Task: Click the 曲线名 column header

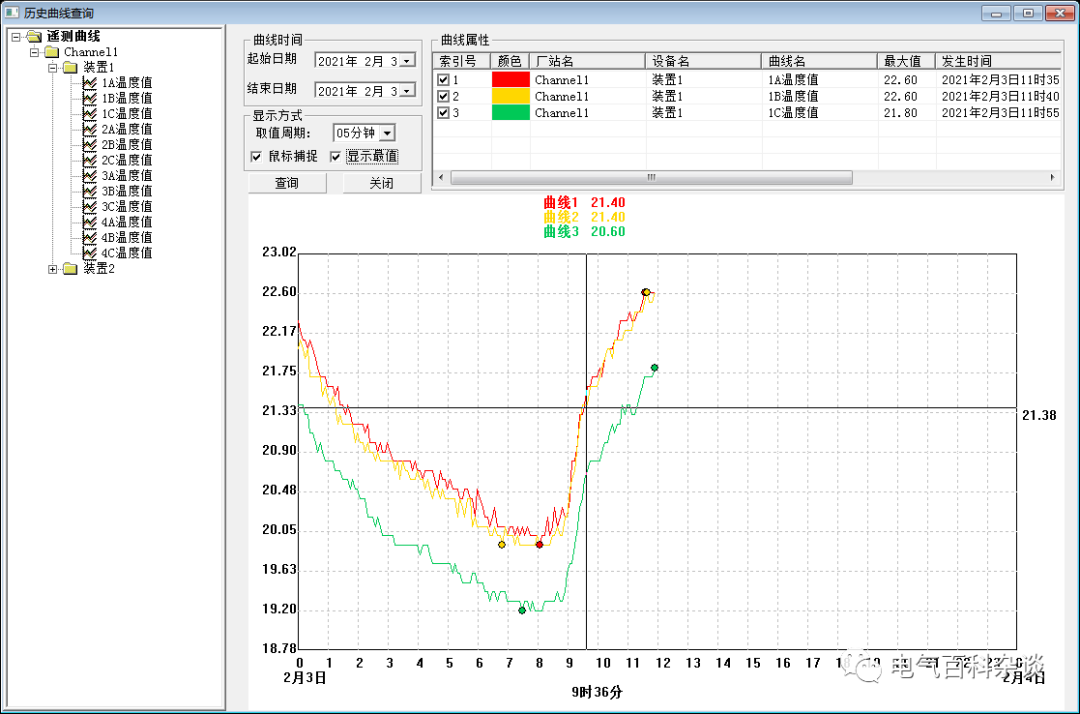Action: (x=819, y=61)
